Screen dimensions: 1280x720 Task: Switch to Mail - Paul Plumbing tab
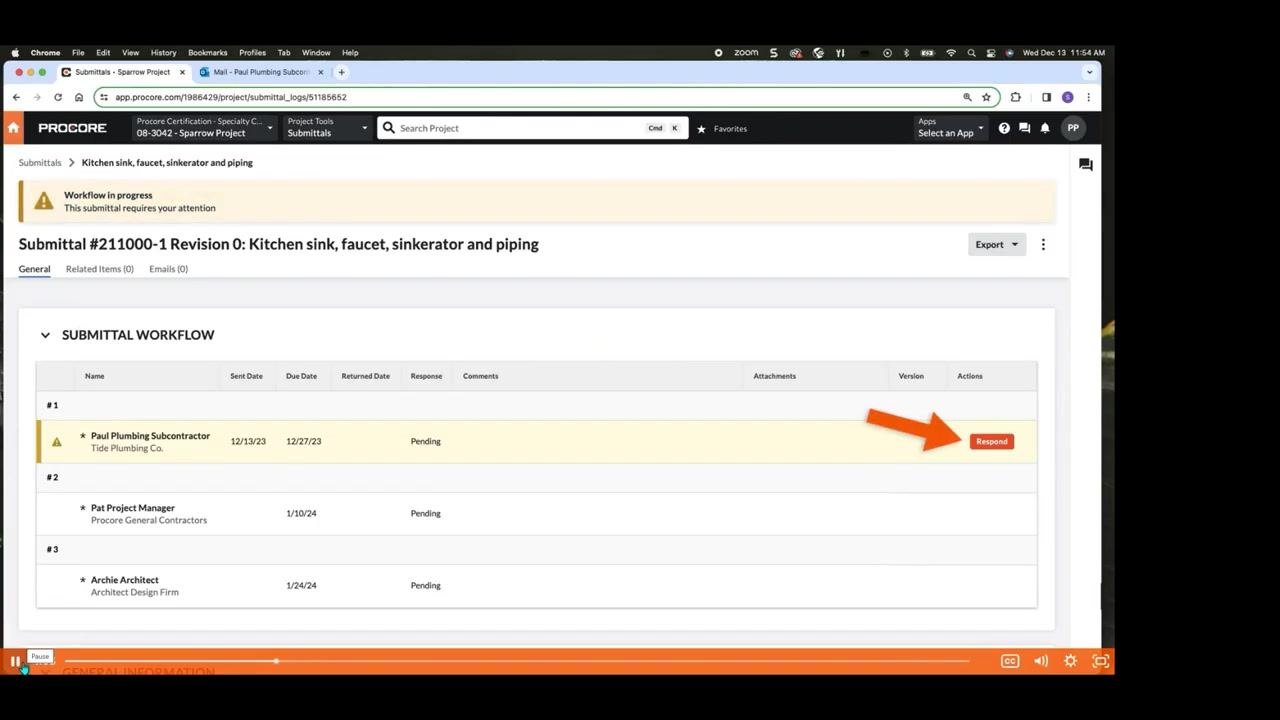click(x=261, y=72)
